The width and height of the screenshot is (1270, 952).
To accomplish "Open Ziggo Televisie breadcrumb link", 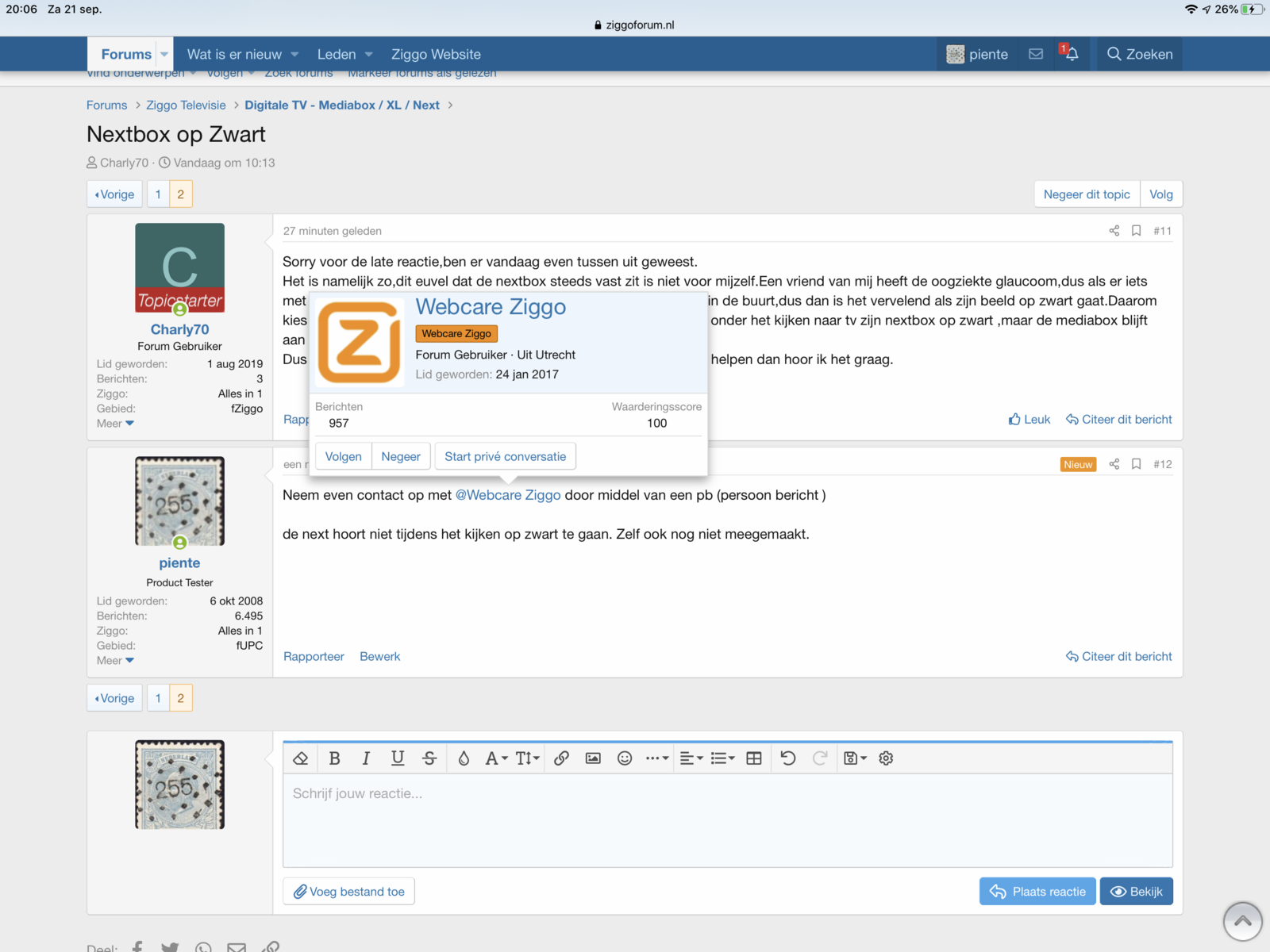I will tap(186, 106).
